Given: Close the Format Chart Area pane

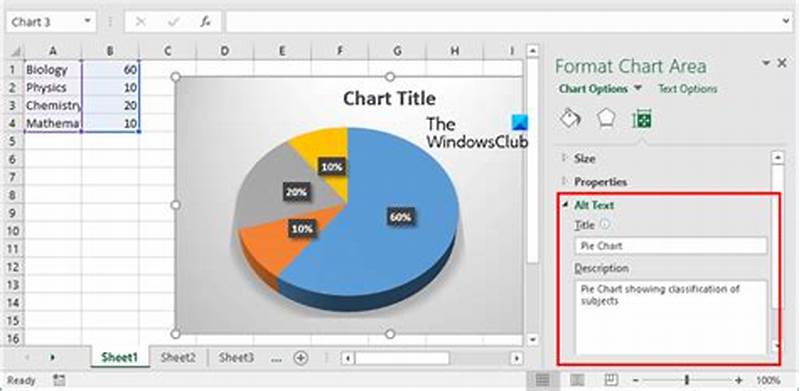Looking at the screenshot, I should point(782,63).
